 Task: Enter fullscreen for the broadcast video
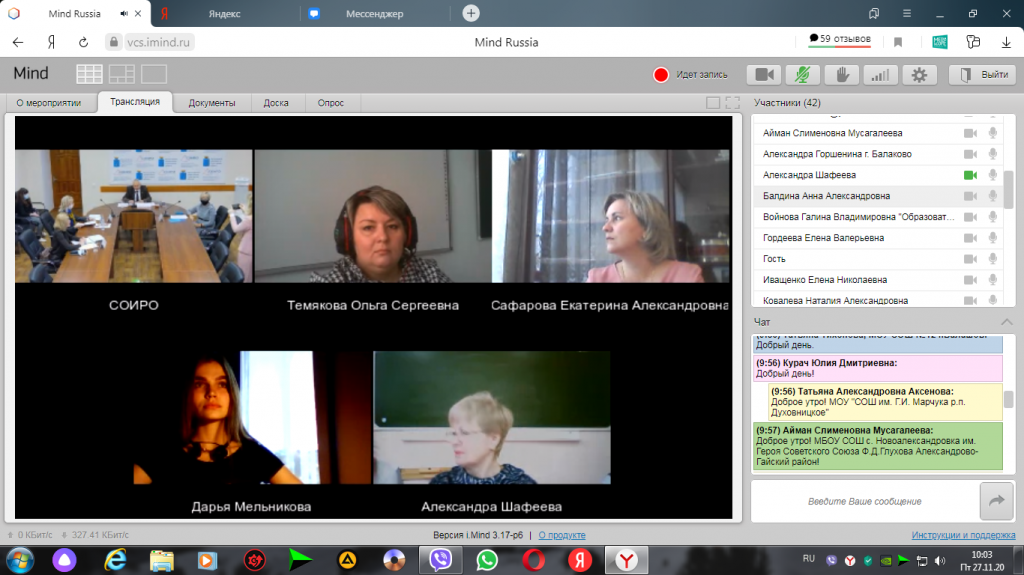point(732,103)
